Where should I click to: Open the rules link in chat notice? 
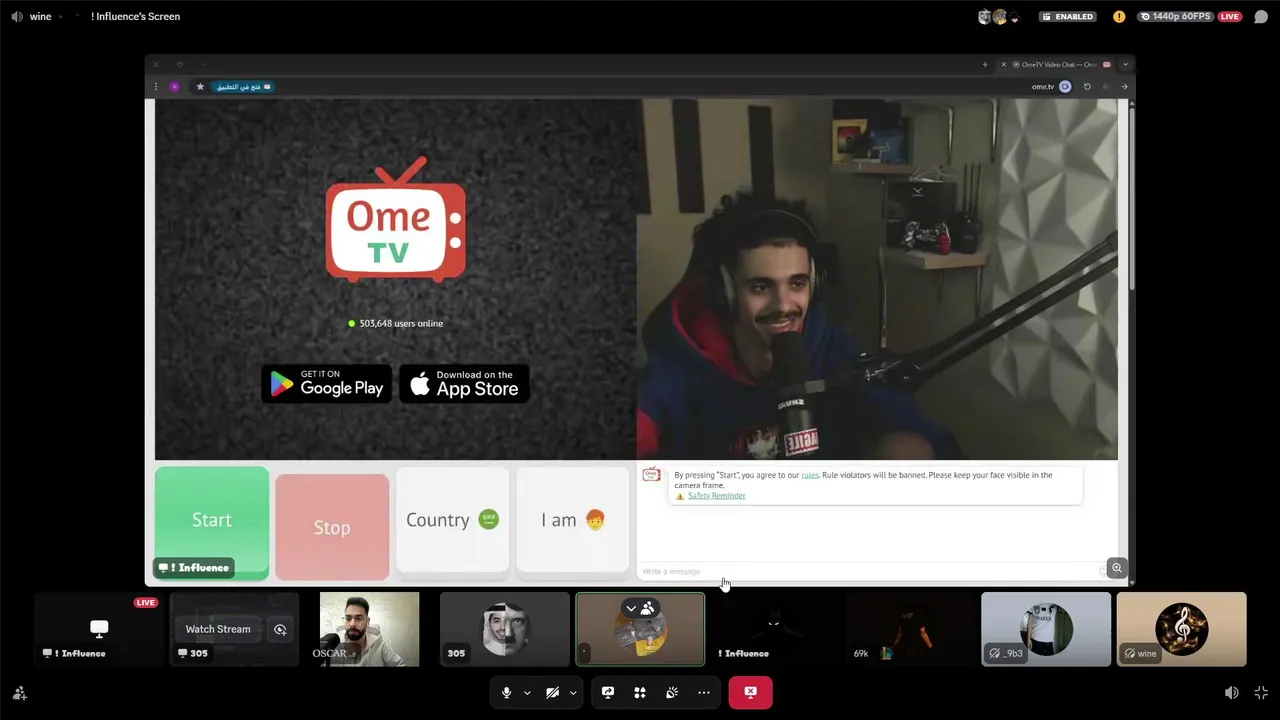pyautogui.click(x=810, y=475)
